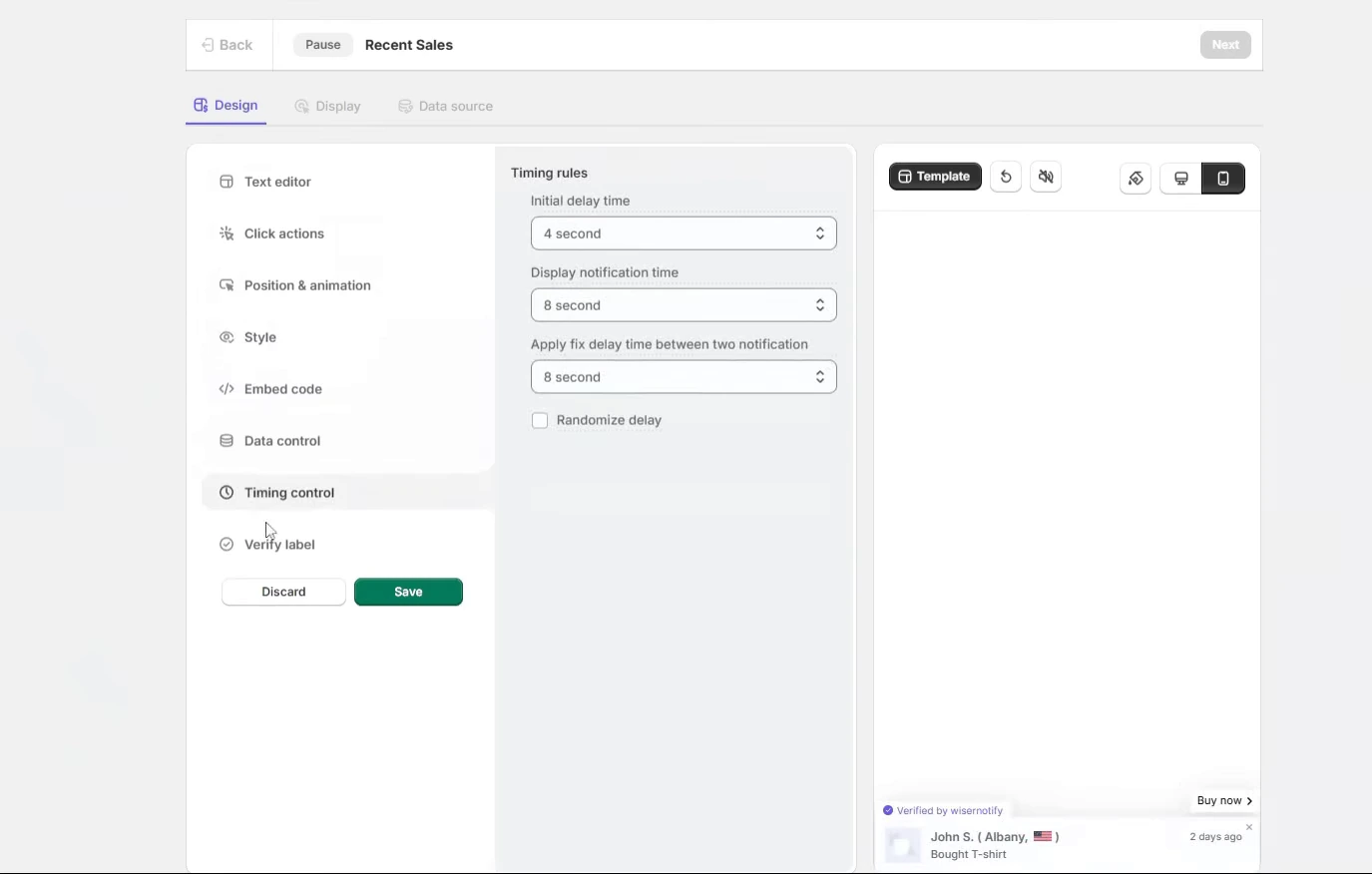
Task: Click the Recent Sales title
Action: 409,45
